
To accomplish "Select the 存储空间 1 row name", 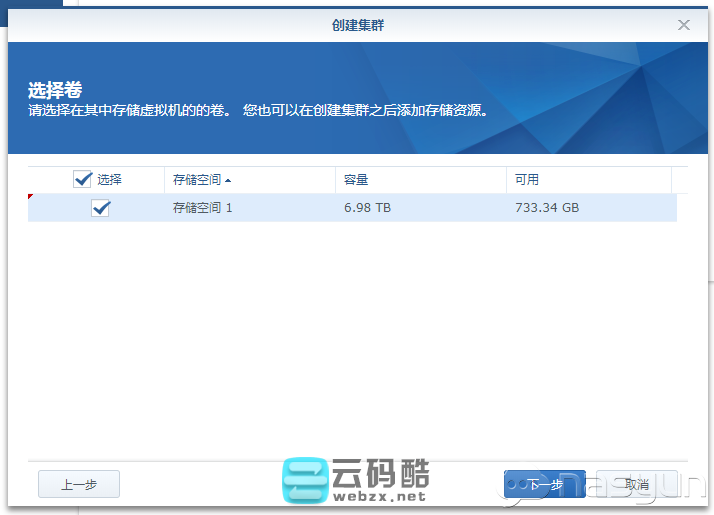I will pyautogui.click(x=202, y=208).
